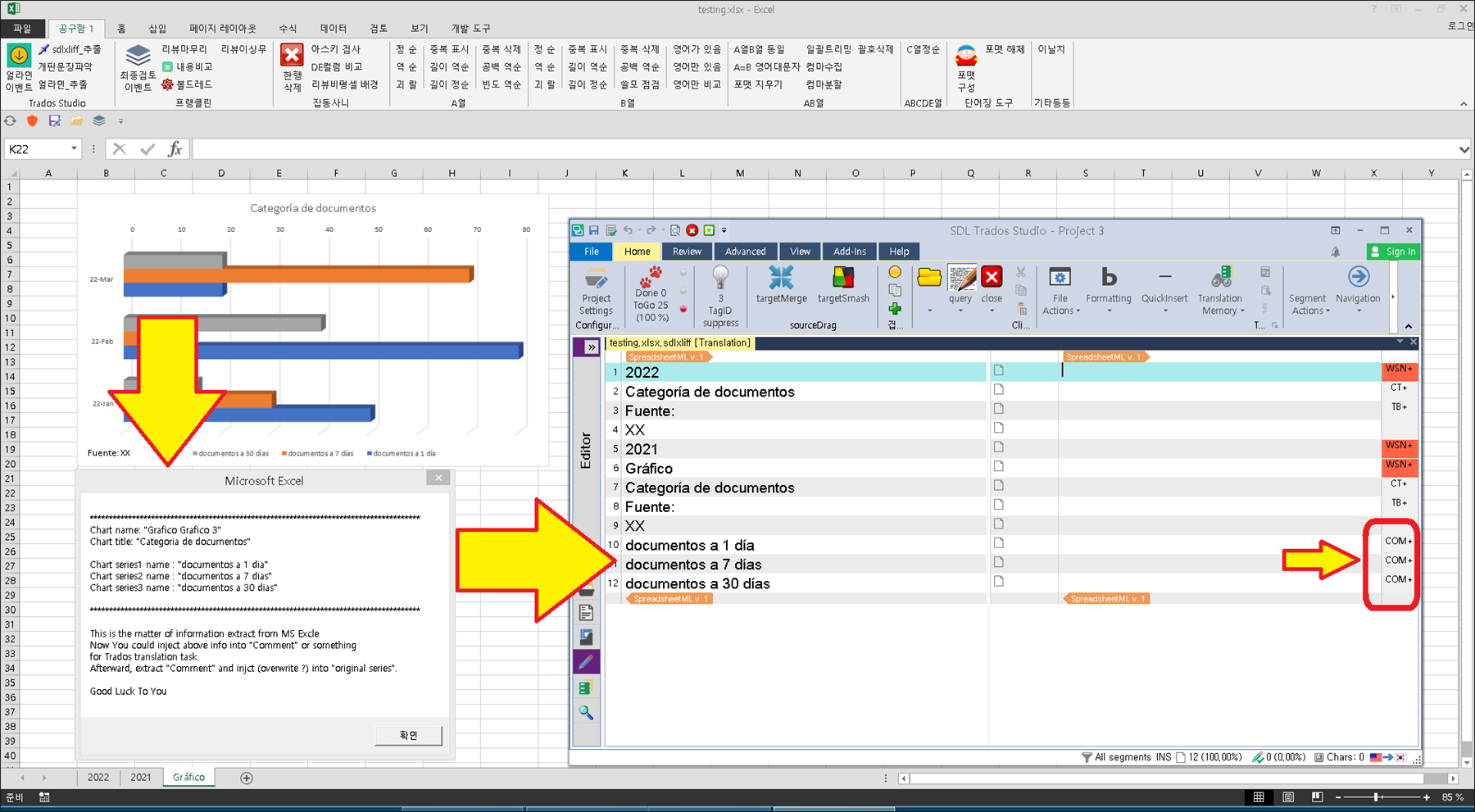Click the insert function fx icon

(x=175, y=149)
